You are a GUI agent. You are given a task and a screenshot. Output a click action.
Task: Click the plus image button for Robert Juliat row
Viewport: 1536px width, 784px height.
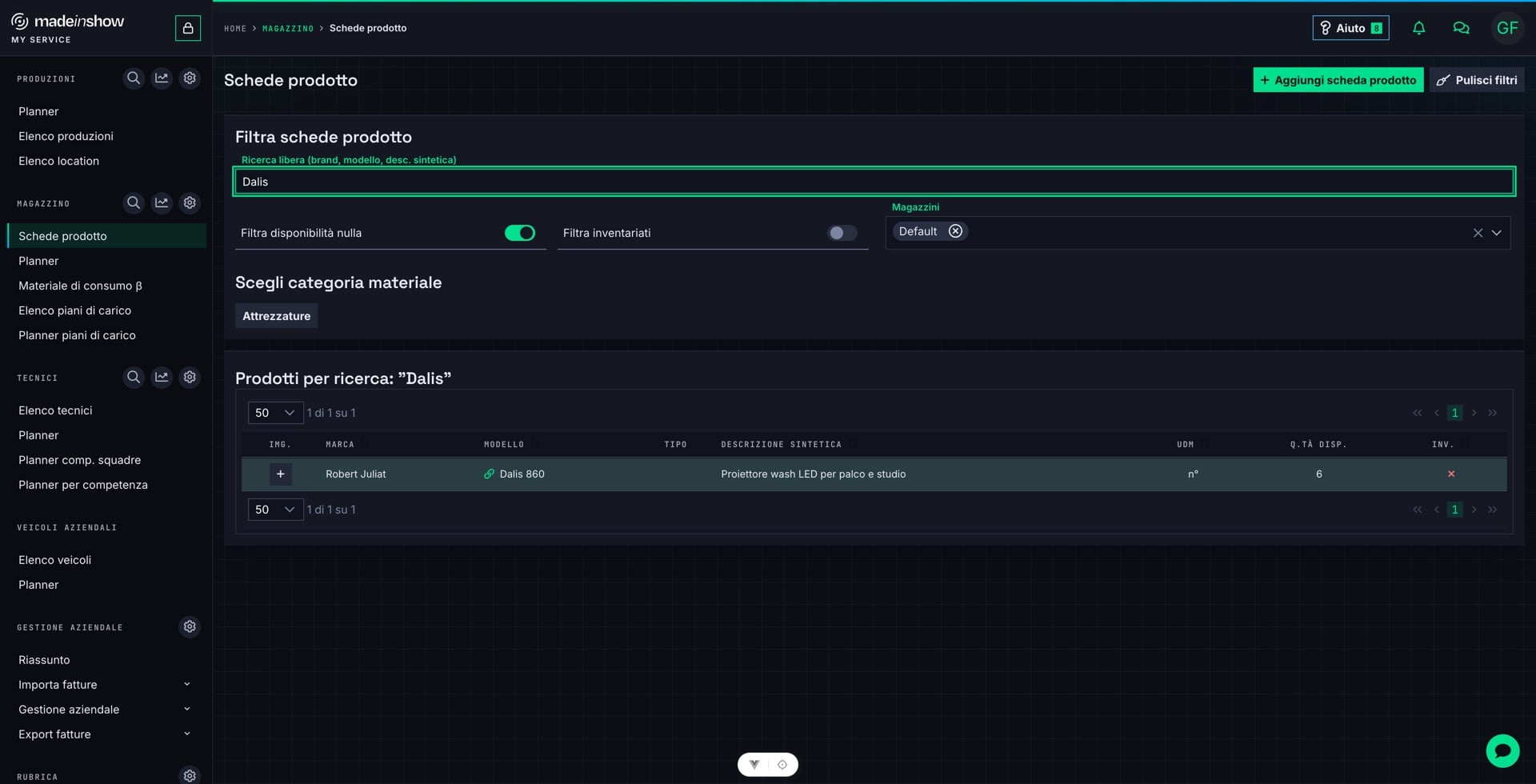click(x=280, y=474)
